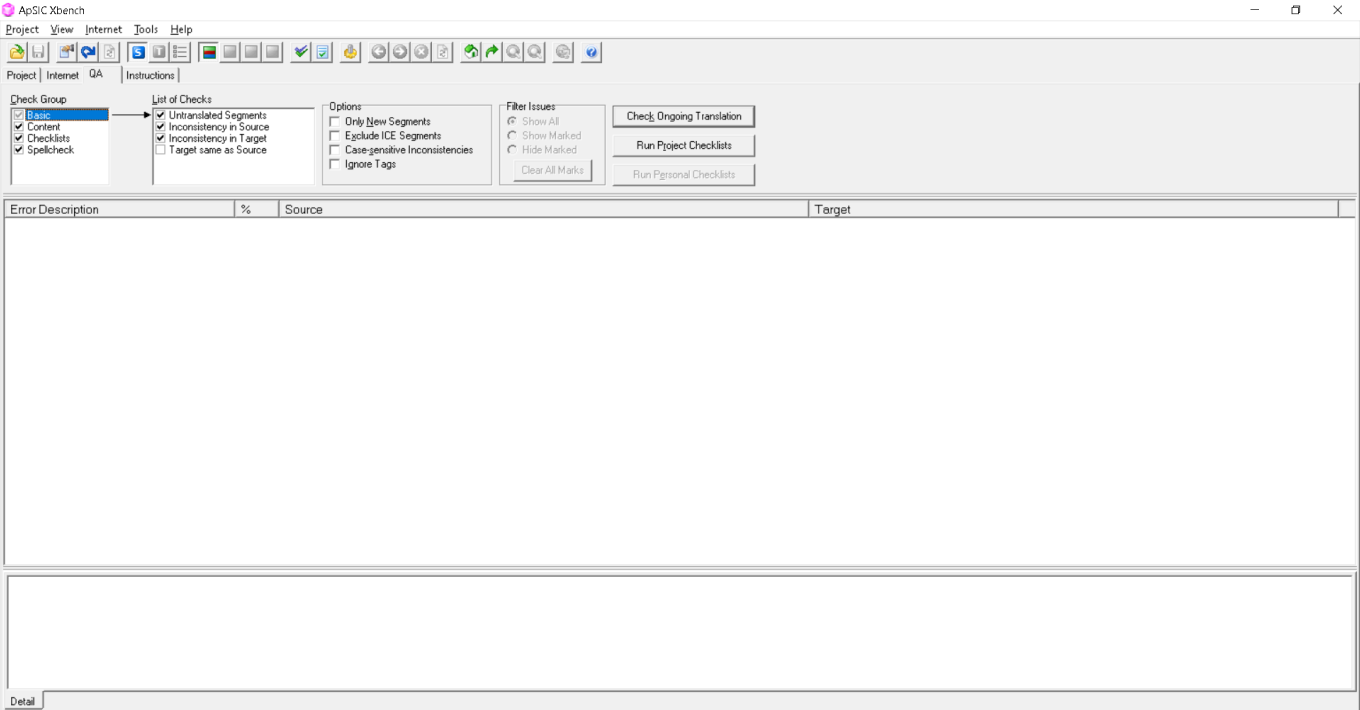Open the View menu
This screenshot has height=710, width=1360.
[x=62, y=30]
